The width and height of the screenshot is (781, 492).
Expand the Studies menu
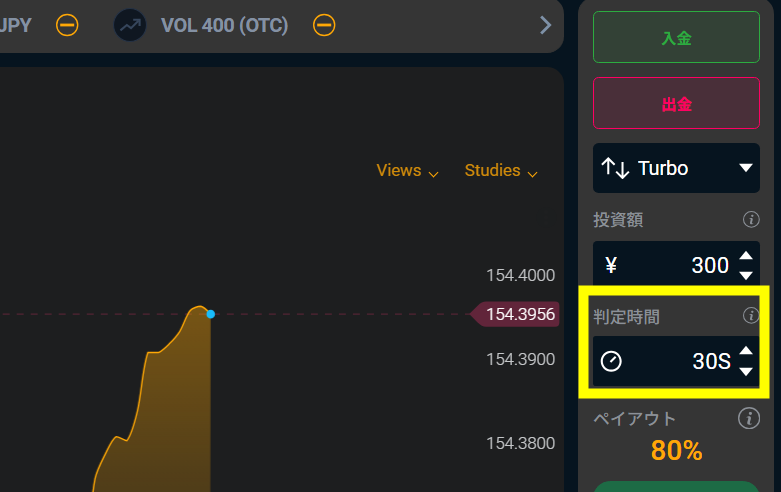(501, 171)
